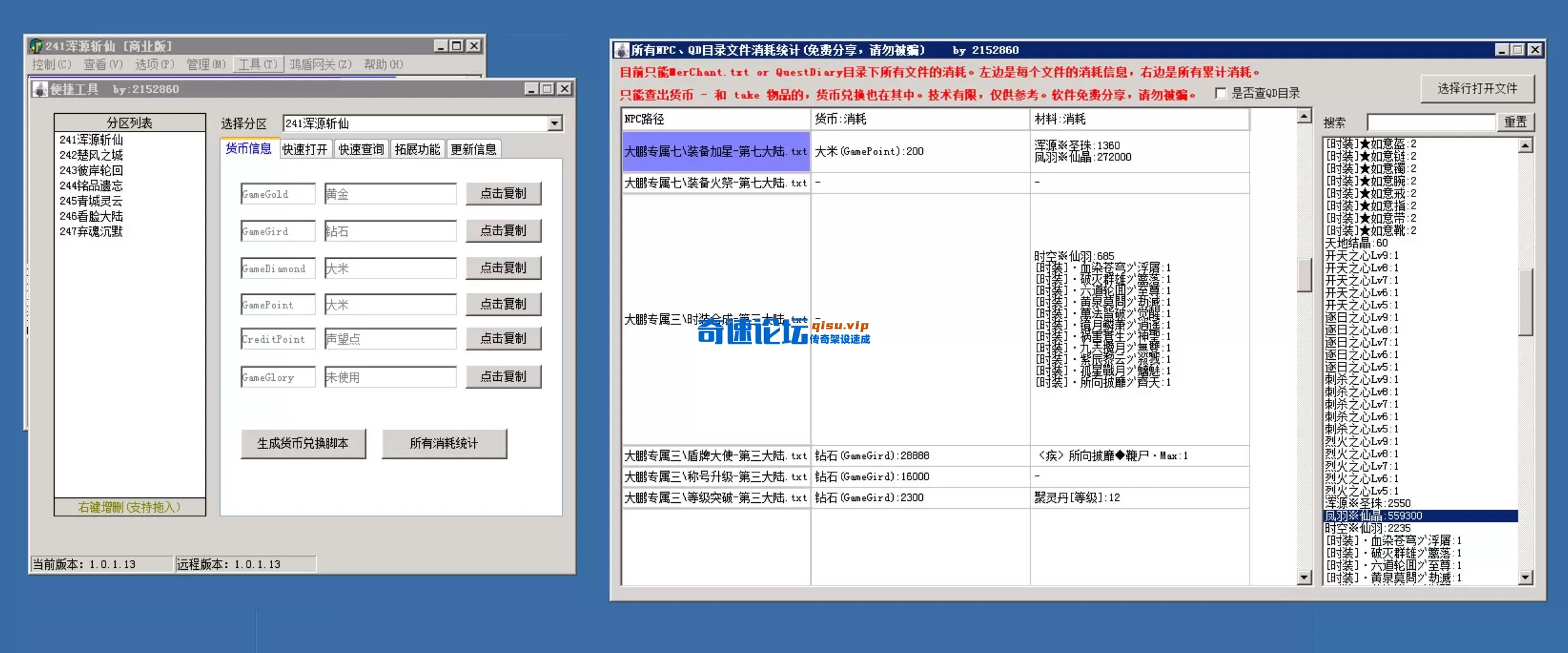Click the 所有消耗统计 button
The width and height of the screenshot is (1568, 653).
pos(444,443)
